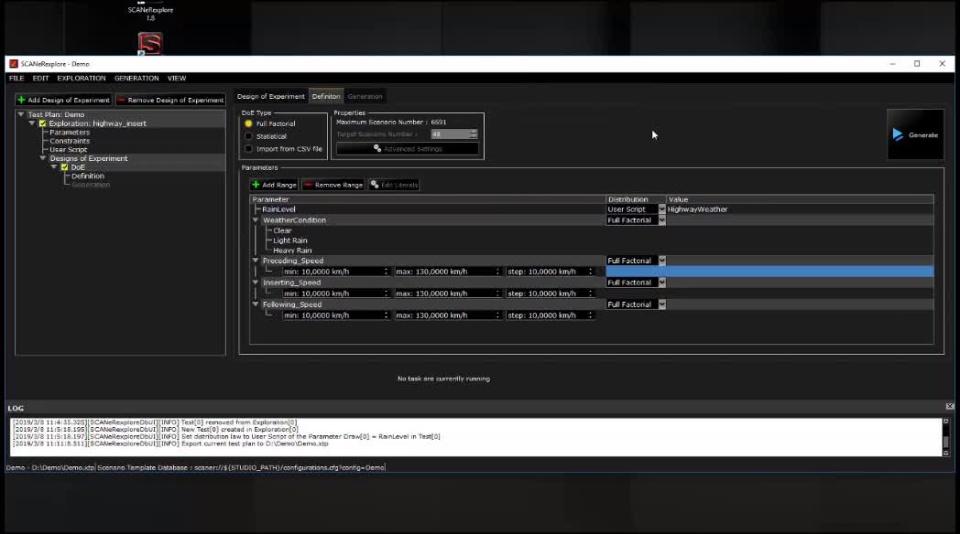
Task: Click the SCANeRexplore desktop shortcut icon
Action: tap(150, 44)
